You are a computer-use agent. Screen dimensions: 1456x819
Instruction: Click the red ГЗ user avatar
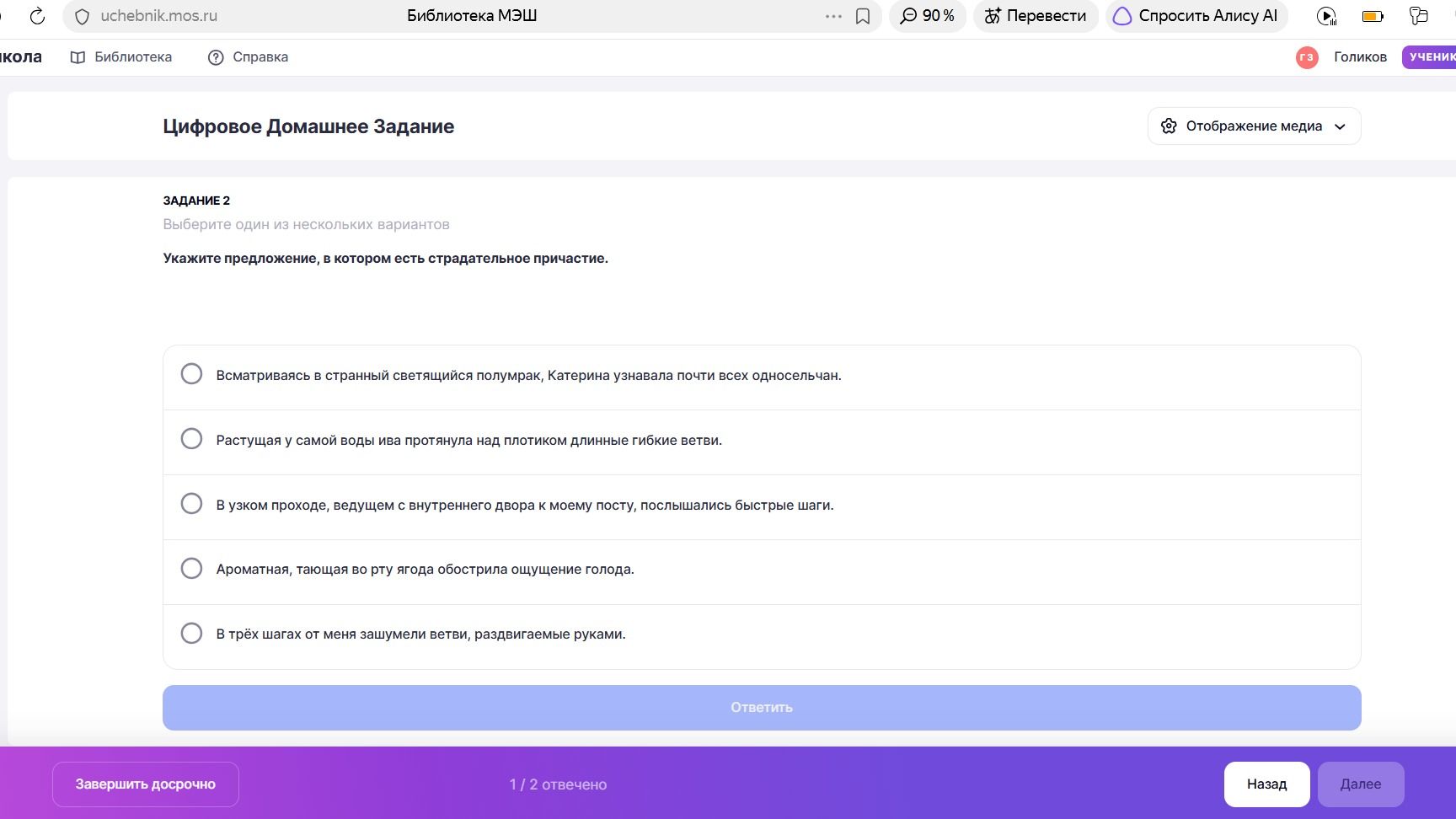click(1307, 57)
